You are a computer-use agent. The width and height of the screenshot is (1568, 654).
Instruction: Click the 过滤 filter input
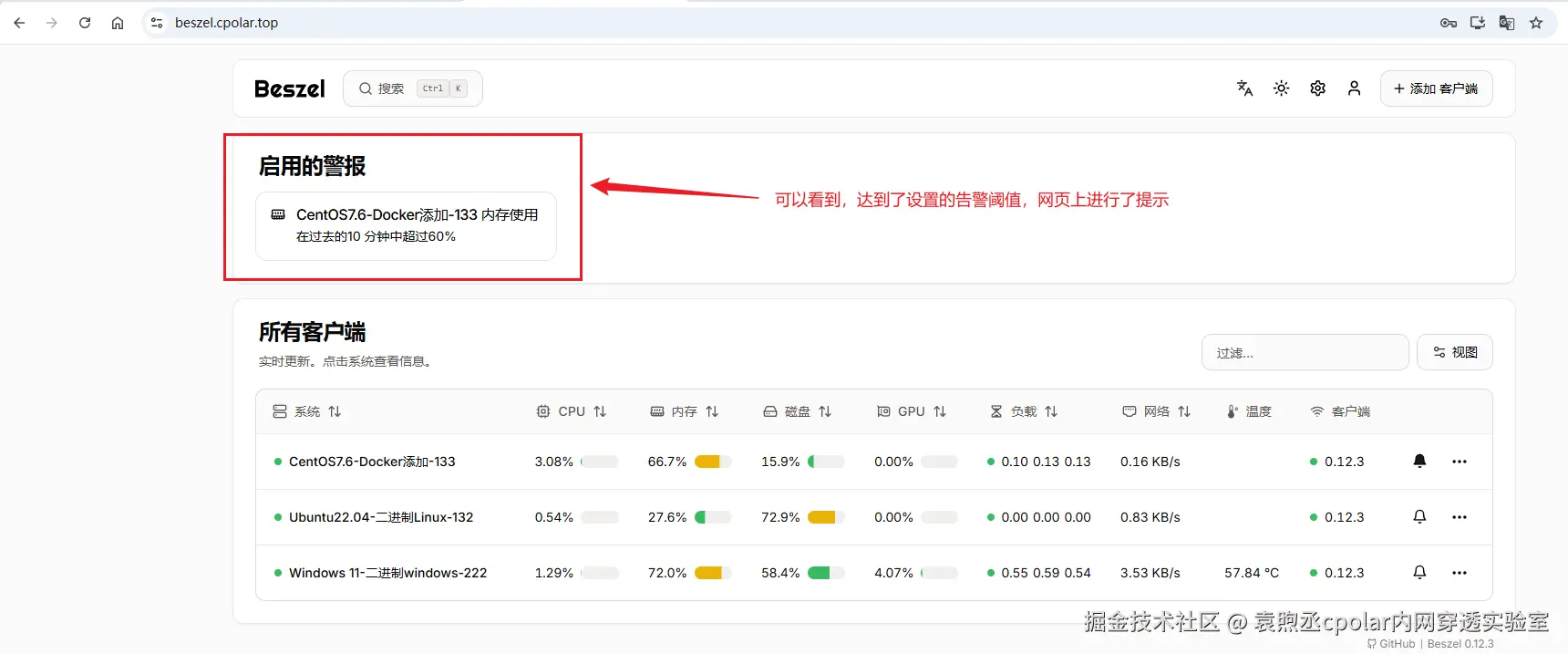tap(1305, 352)
